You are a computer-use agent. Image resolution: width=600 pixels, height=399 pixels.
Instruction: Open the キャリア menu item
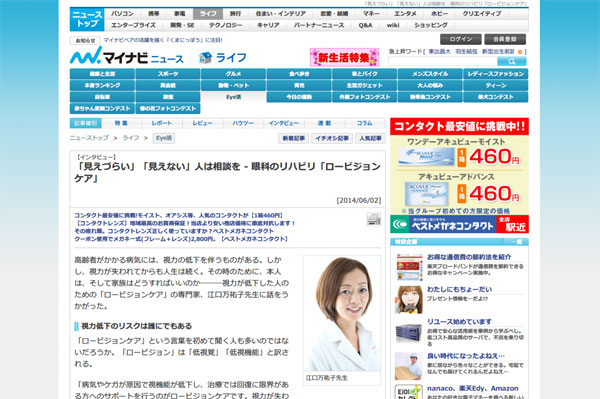click(x=268, y=25)
